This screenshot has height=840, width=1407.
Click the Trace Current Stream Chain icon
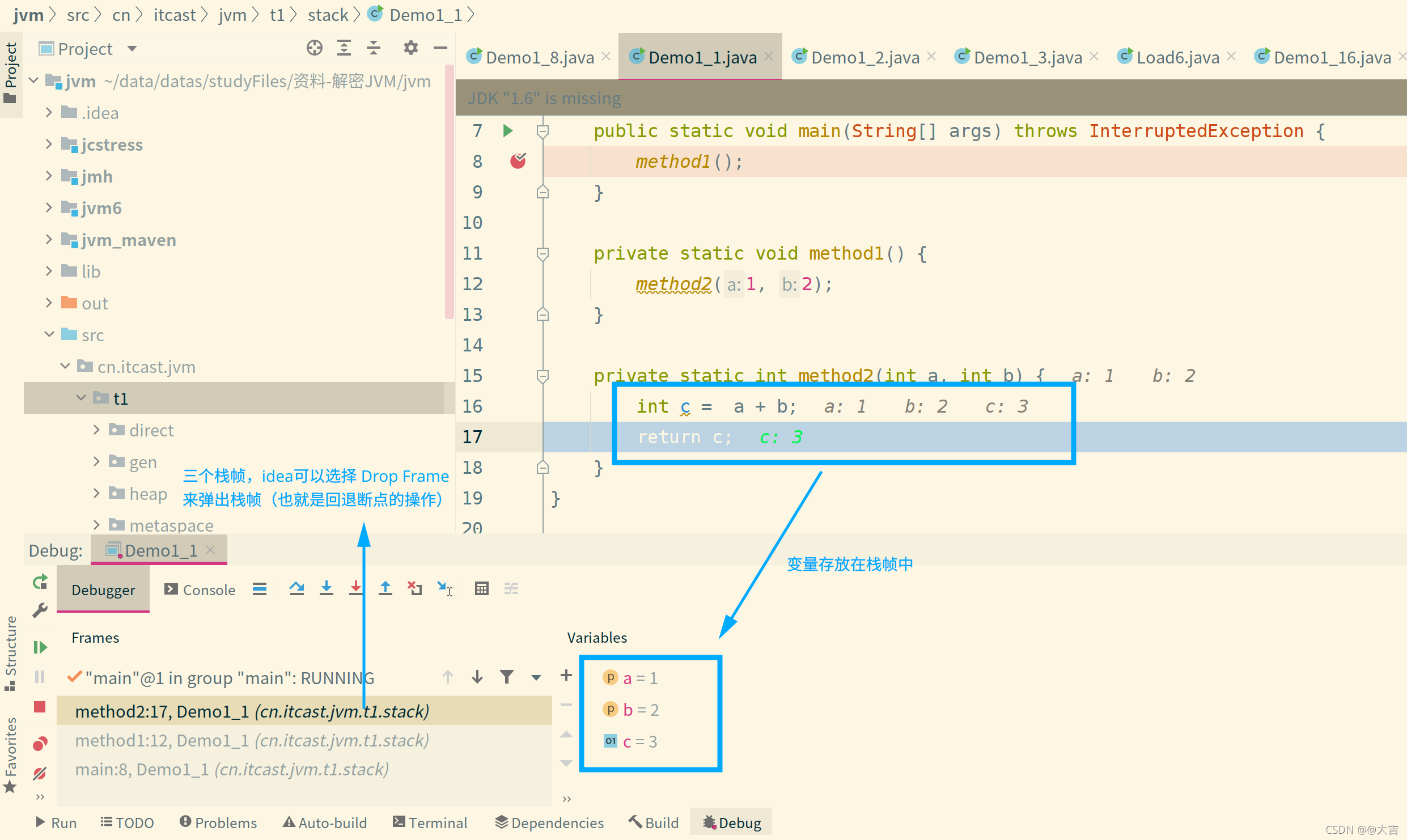[x=511, y=588]
